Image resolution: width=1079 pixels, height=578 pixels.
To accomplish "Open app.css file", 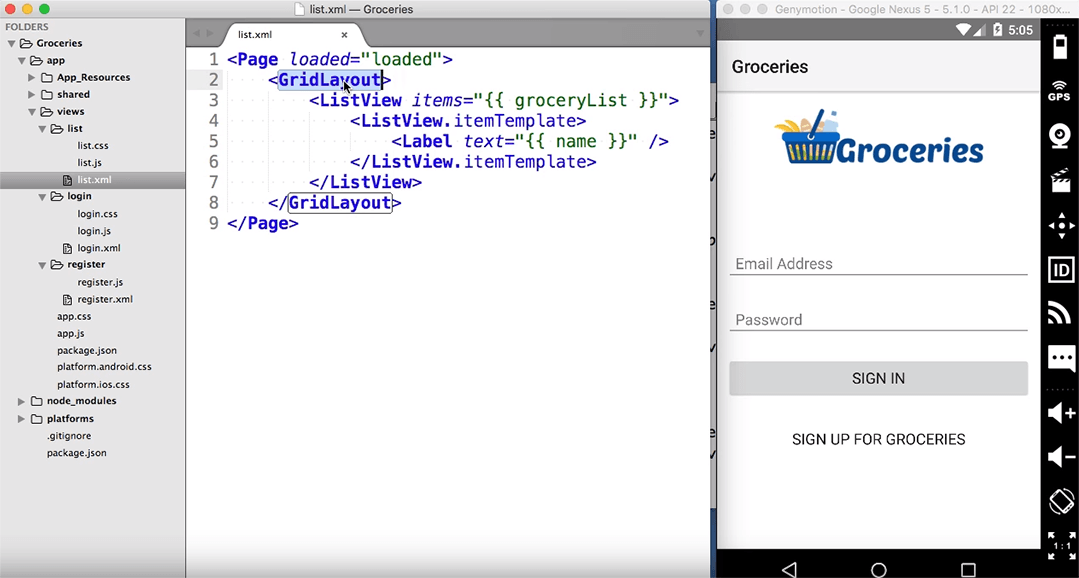I will 74,316.
